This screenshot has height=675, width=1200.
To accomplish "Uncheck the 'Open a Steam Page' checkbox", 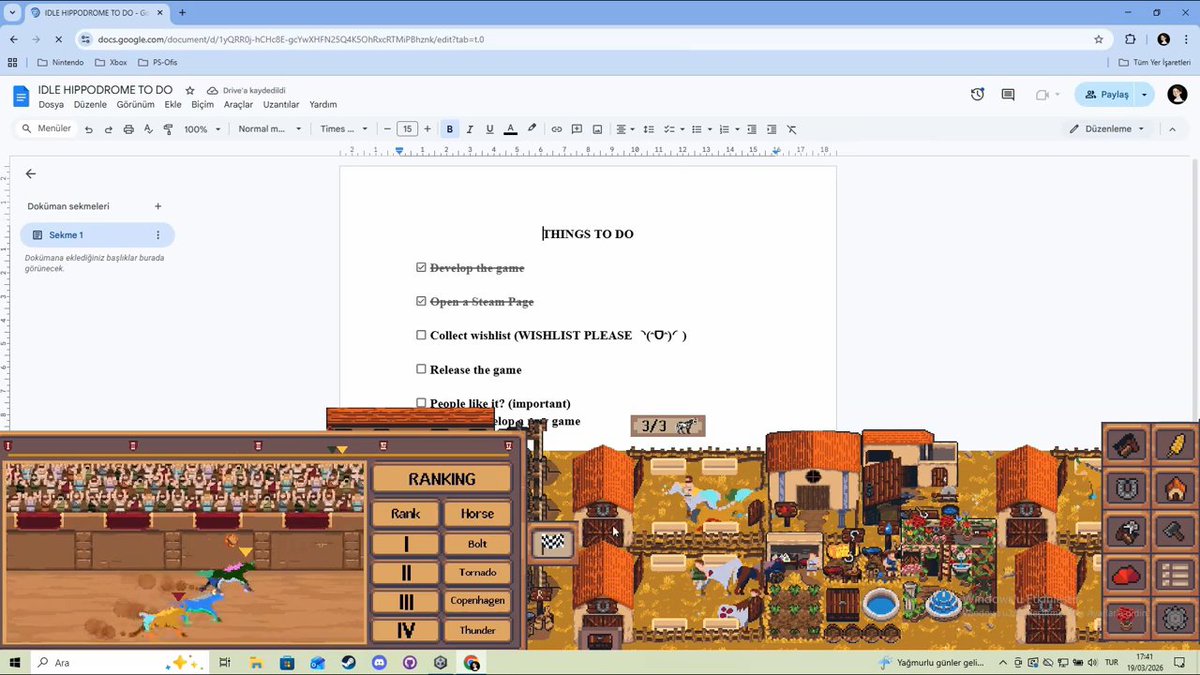I will (421, 301).
